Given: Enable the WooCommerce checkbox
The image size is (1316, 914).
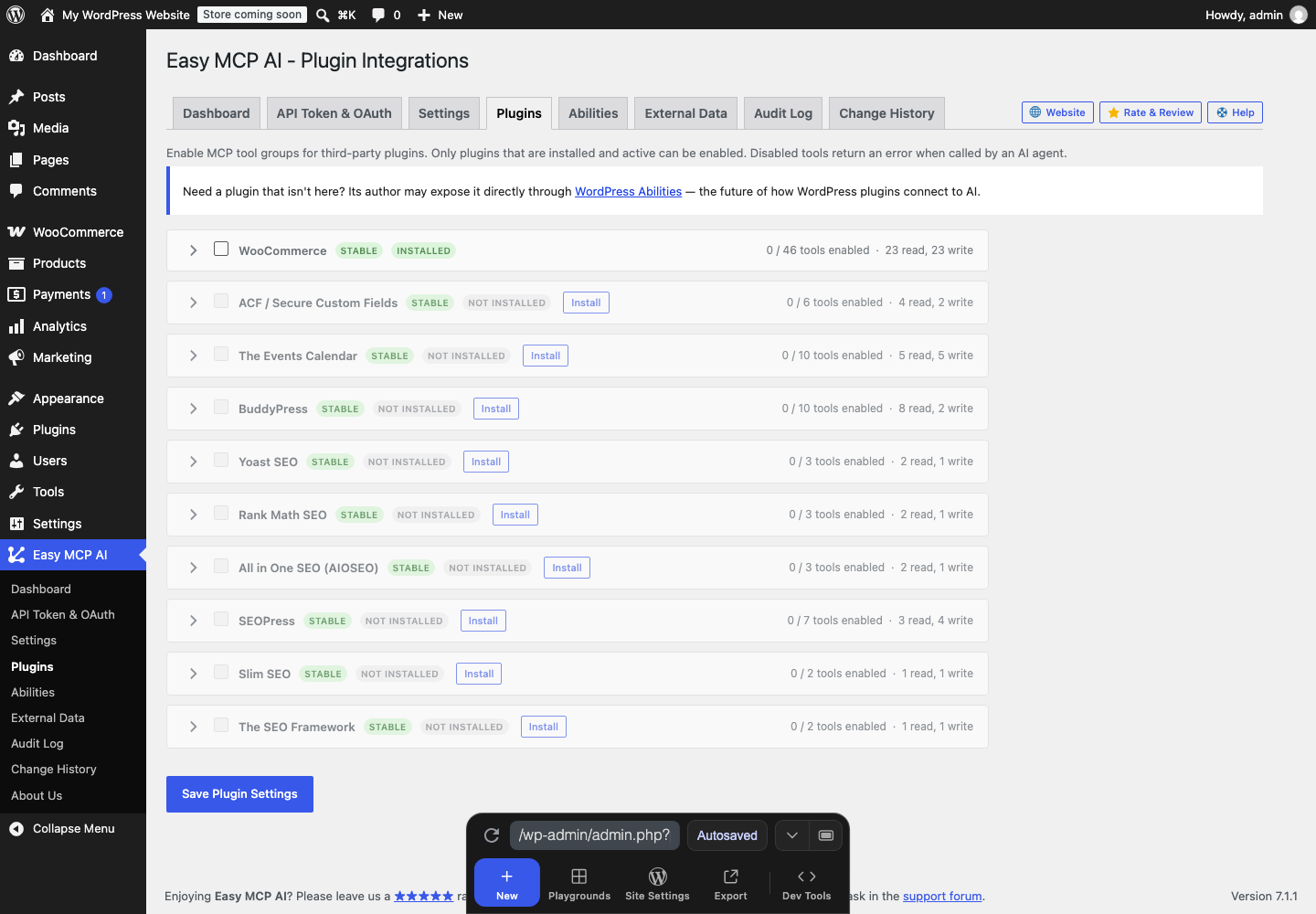Looking at the screenshot, I should pos(221,249).
